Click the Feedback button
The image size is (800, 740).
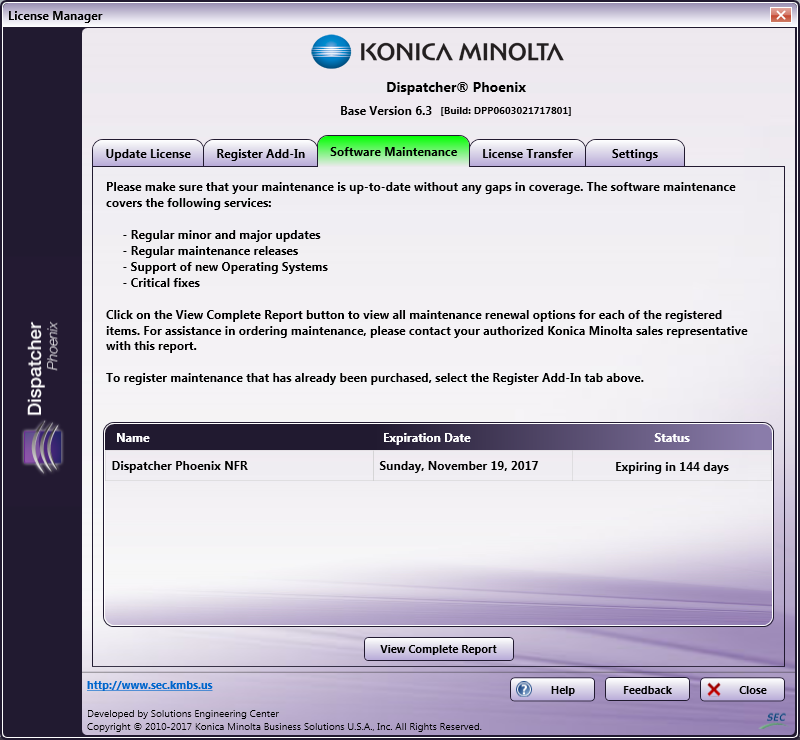pos(647,689)
